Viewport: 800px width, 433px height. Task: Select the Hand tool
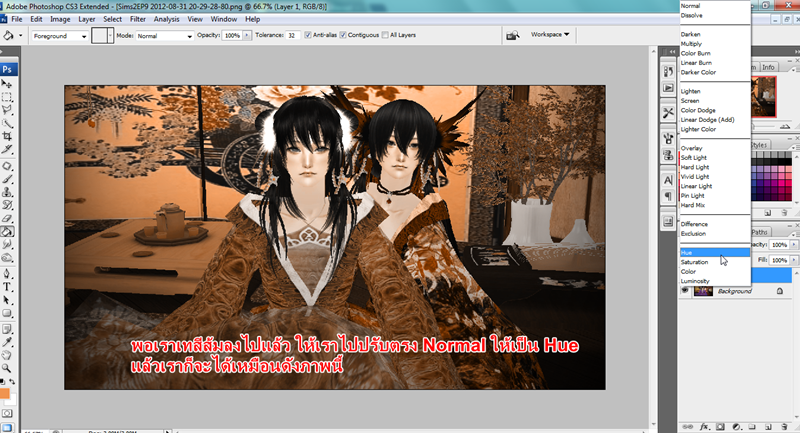click(x=7, y=355)
